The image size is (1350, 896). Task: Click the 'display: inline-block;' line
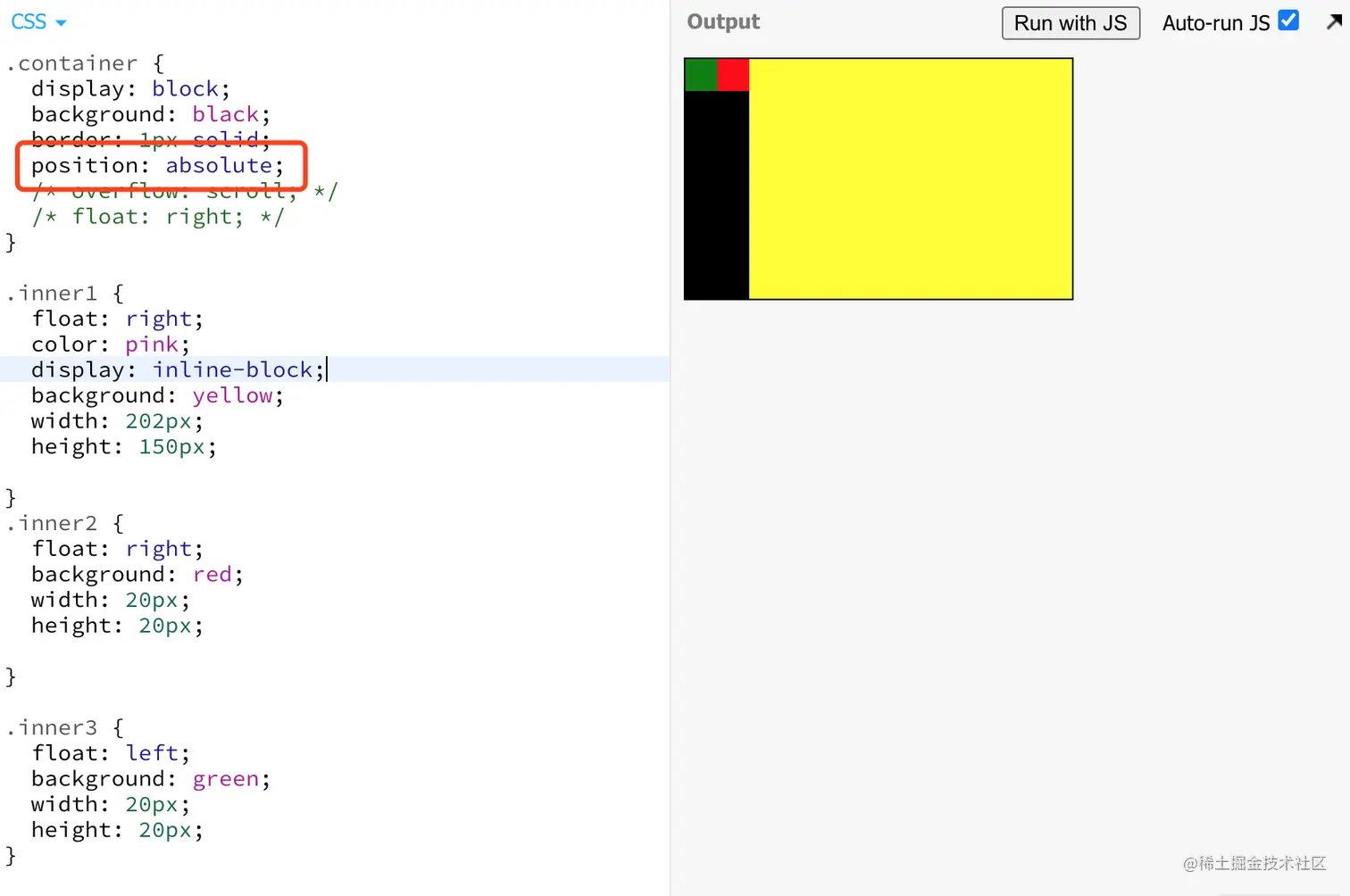click(x=178, y=369)
